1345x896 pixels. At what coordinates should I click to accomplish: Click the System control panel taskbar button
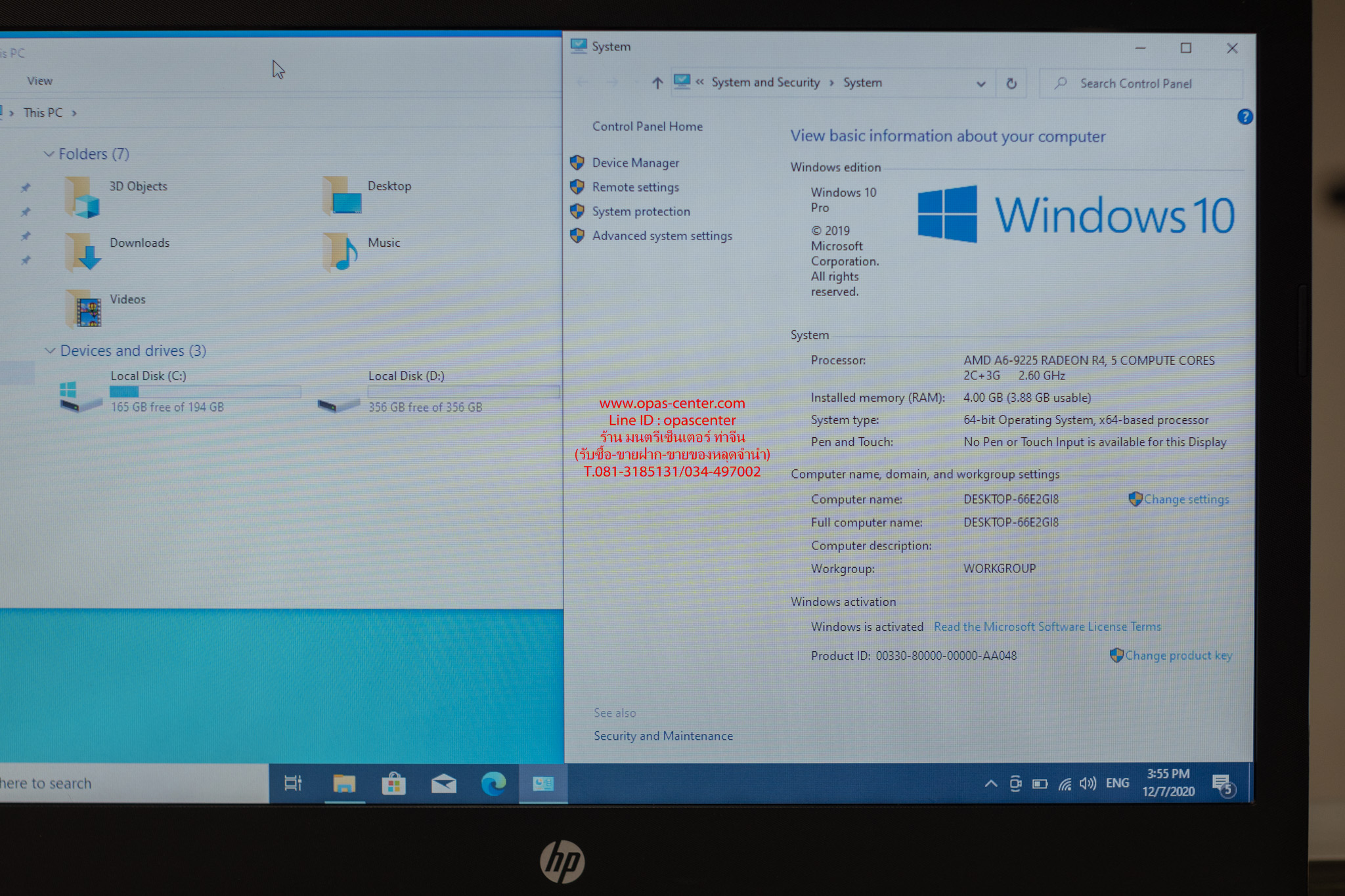543,783
